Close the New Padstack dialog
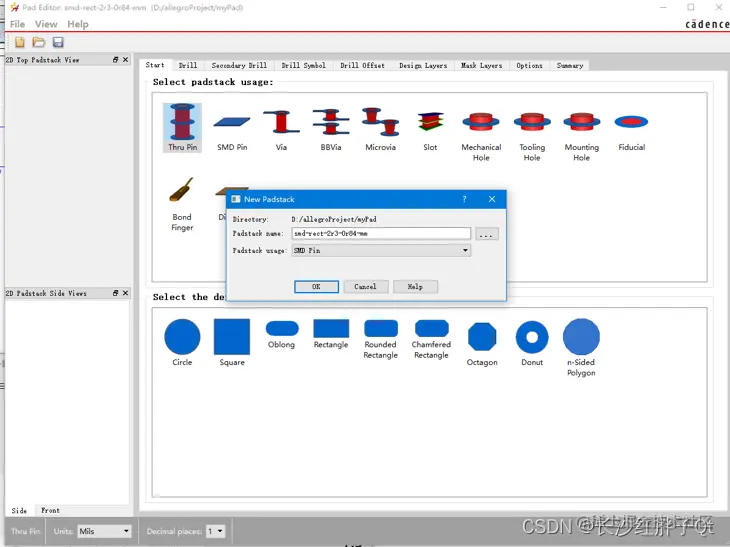Viewport: 730px width, 547px height. pyautogui.click(x=492, y=199)
